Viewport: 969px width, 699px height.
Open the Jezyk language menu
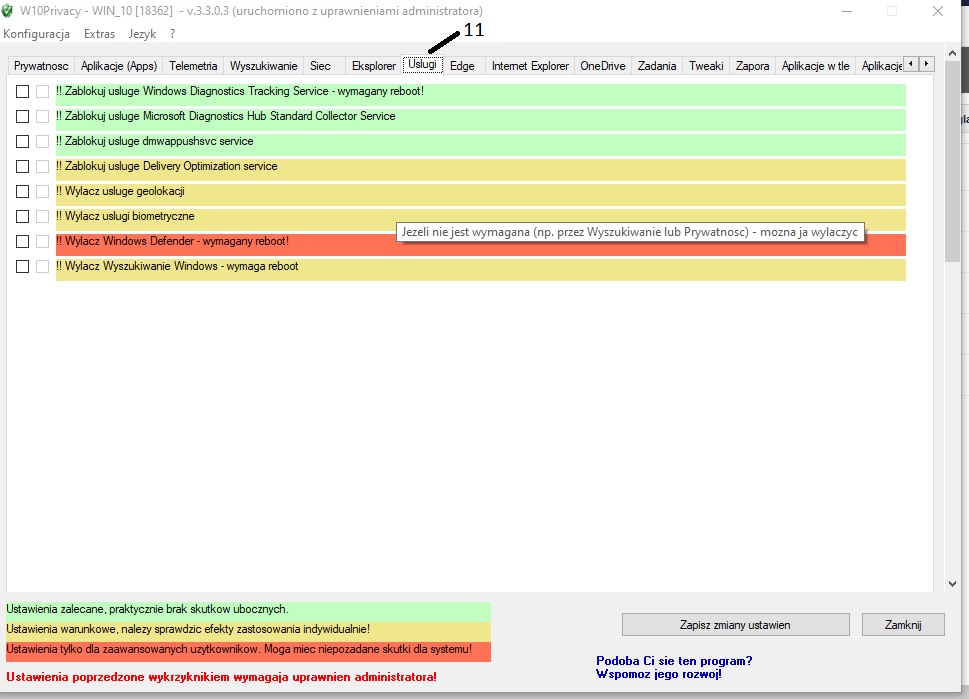(142, 34)
